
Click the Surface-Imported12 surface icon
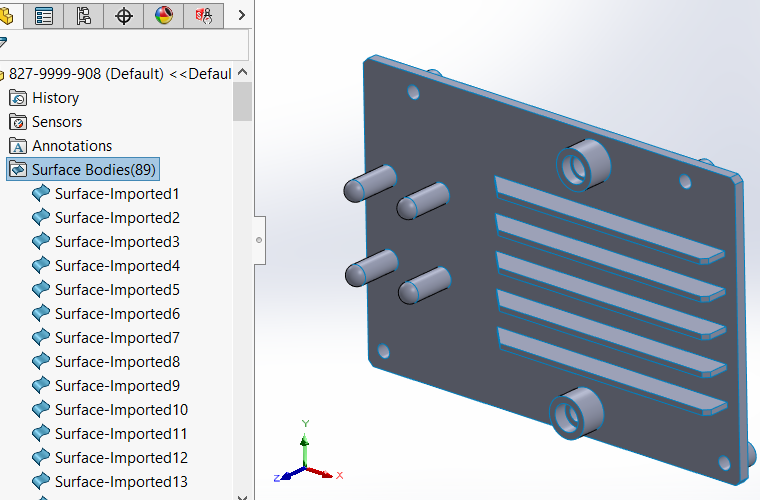(x=41, y=457)
